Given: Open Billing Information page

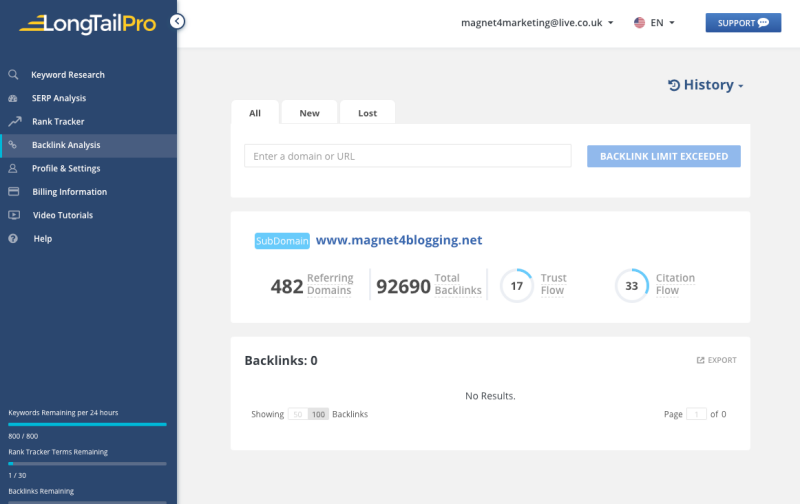Looking at the screenshot, I should [70, 192].
